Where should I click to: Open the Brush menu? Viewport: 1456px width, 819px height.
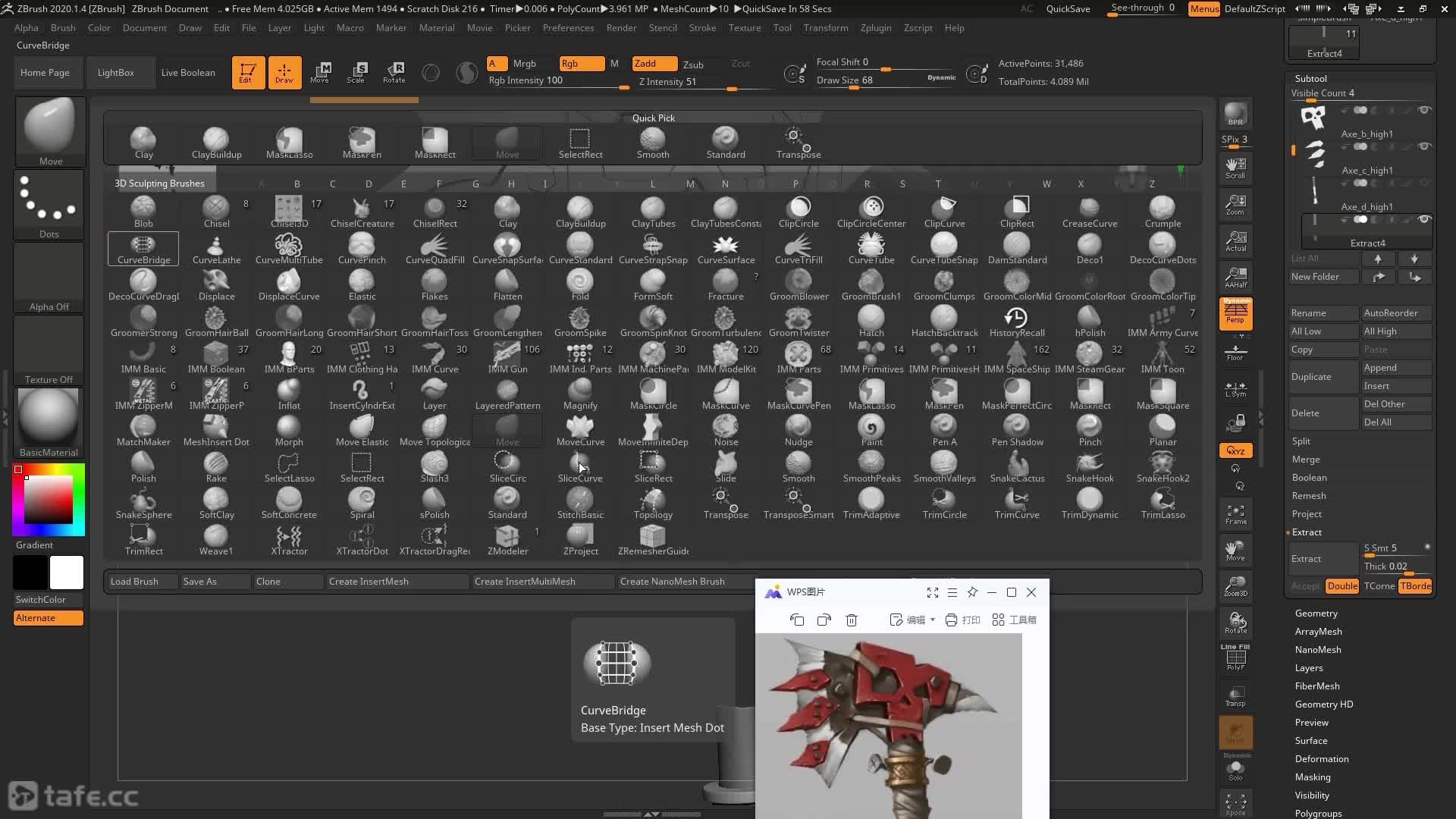pyautogui.click(x=63, y=27)
